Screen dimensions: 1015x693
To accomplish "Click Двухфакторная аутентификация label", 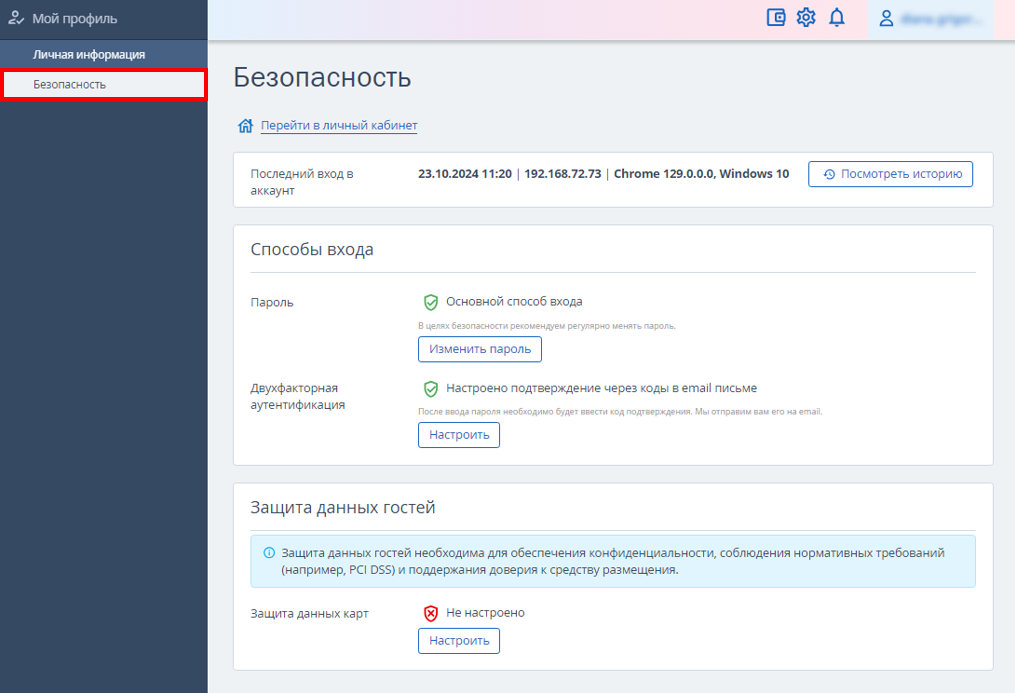I will click(298, 396).
